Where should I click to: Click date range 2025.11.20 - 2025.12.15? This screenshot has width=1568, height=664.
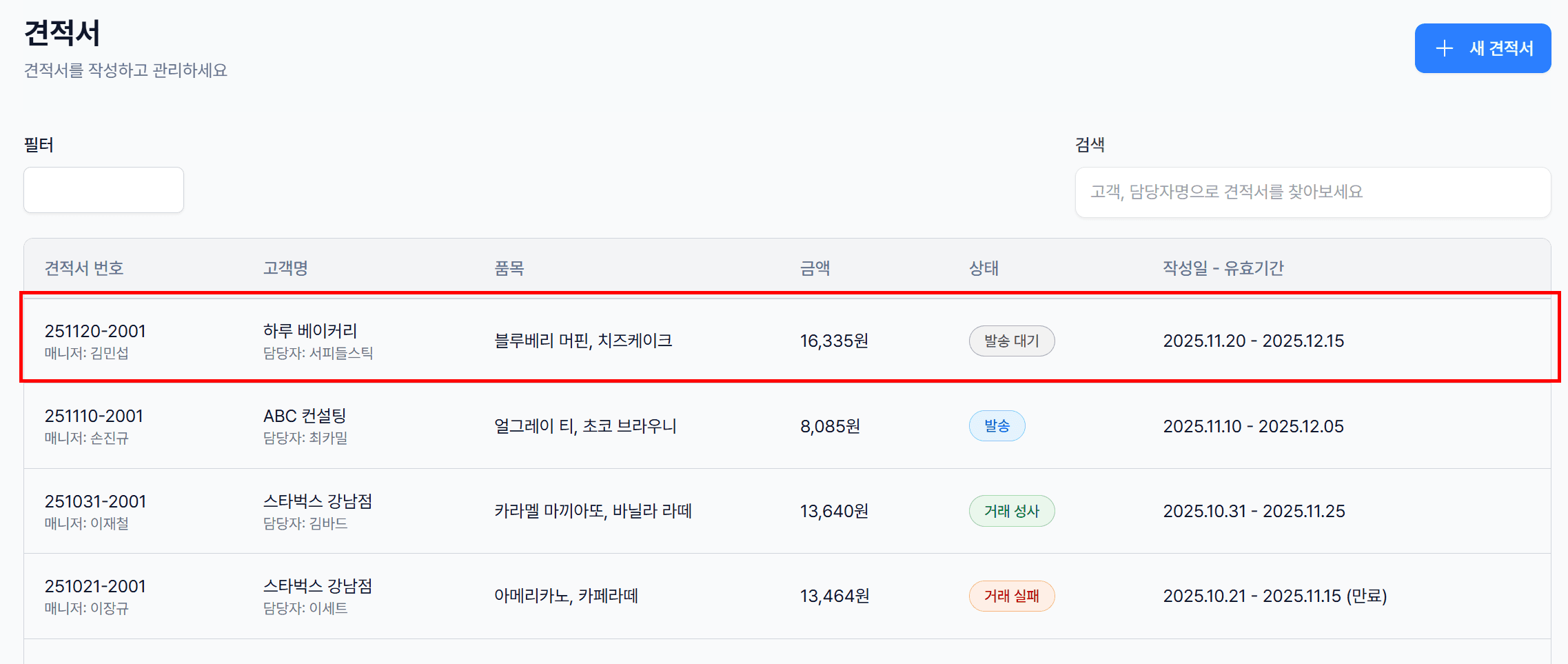coord(1254,341)
